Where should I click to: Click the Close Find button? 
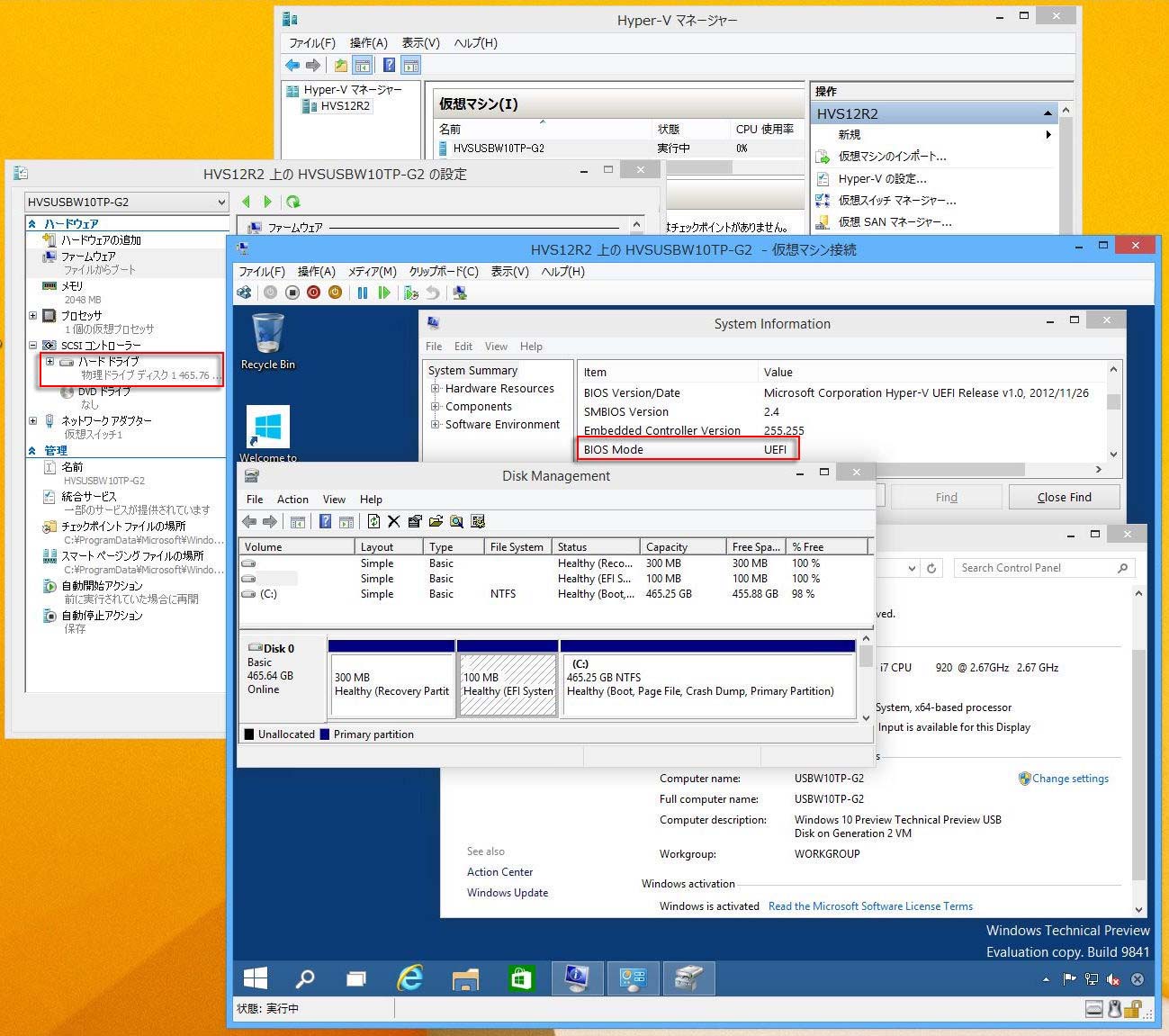1065,497
